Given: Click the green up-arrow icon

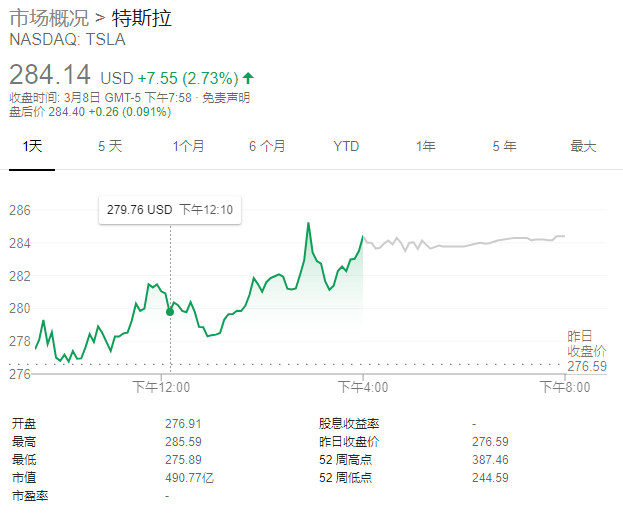Looking at the screenshot, I should pyautogui.click(x=248, y=78).
